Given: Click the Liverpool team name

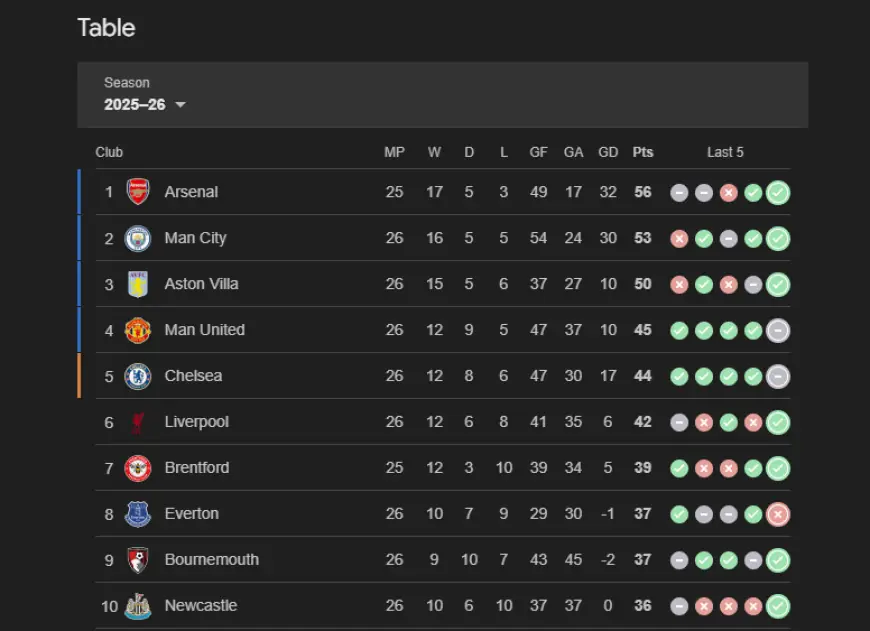Looking at the screenshot, I should [x=197, y=422].
